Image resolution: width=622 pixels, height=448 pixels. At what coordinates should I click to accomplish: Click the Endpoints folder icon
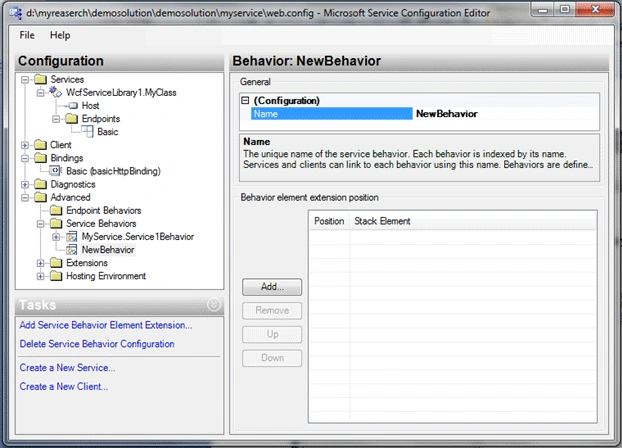tap(72, 119)
